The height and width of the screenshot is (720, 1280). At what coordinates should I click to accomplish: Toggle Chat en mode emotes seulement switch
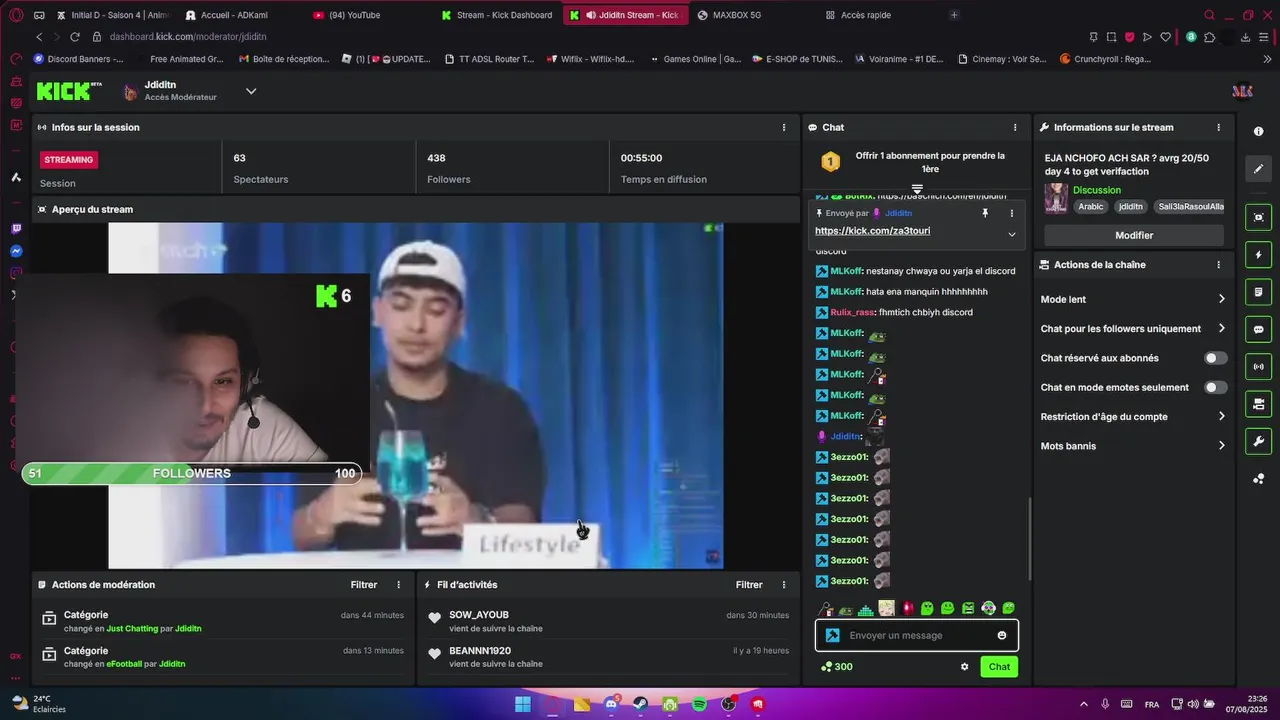point(1215,387)
